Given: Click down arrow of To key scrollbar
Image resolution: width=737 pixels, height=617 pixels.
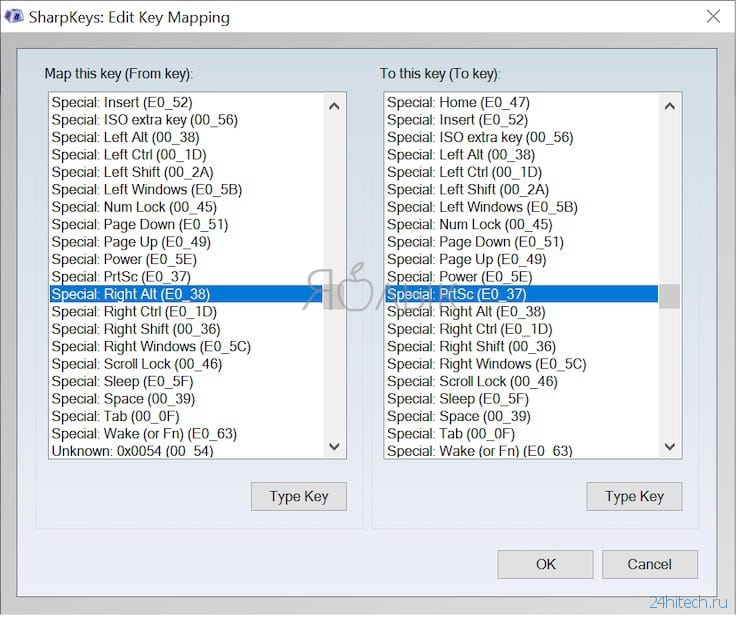Looking at the screenshot, I should click(x=670, y=446).
